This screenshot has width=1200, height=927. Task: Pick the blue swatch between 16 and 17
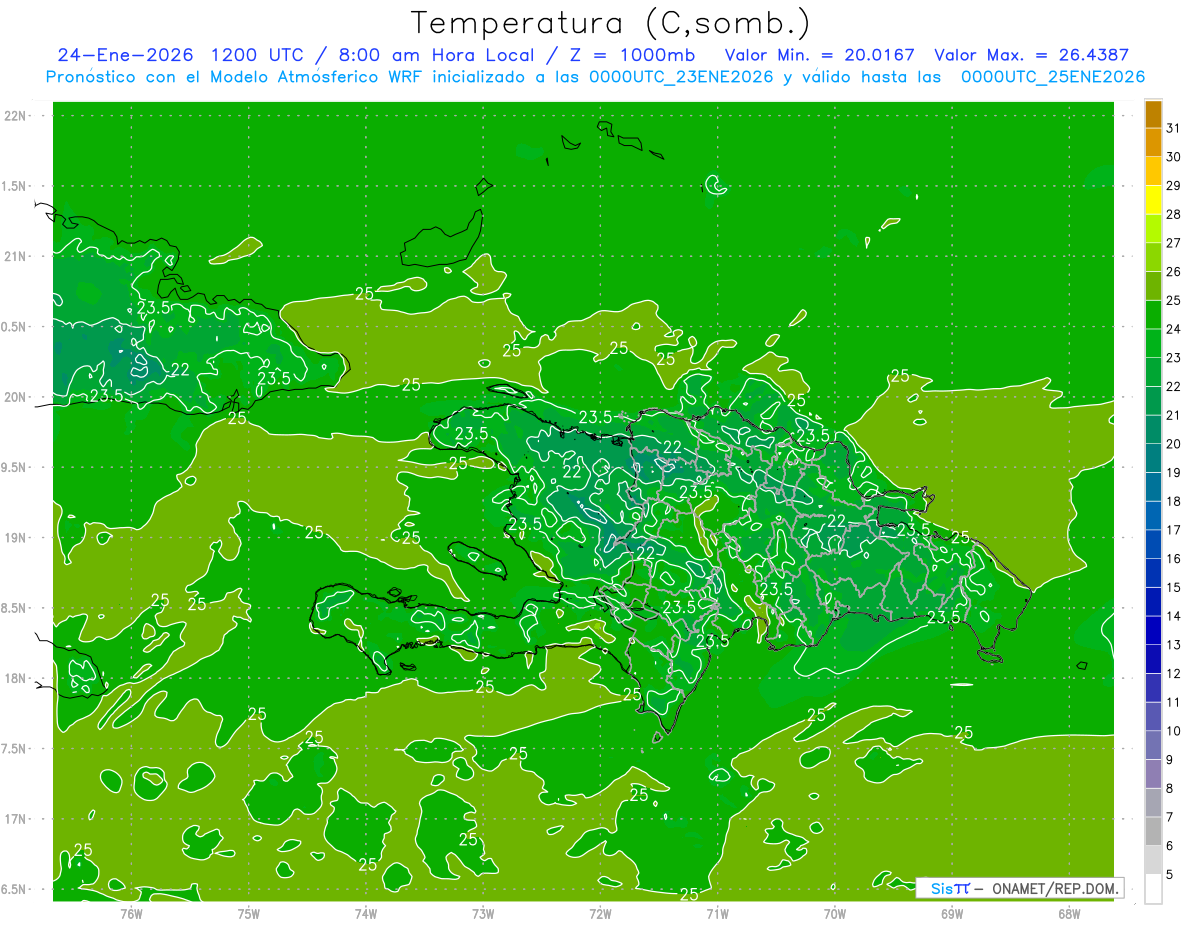(x=1154, y=544)
